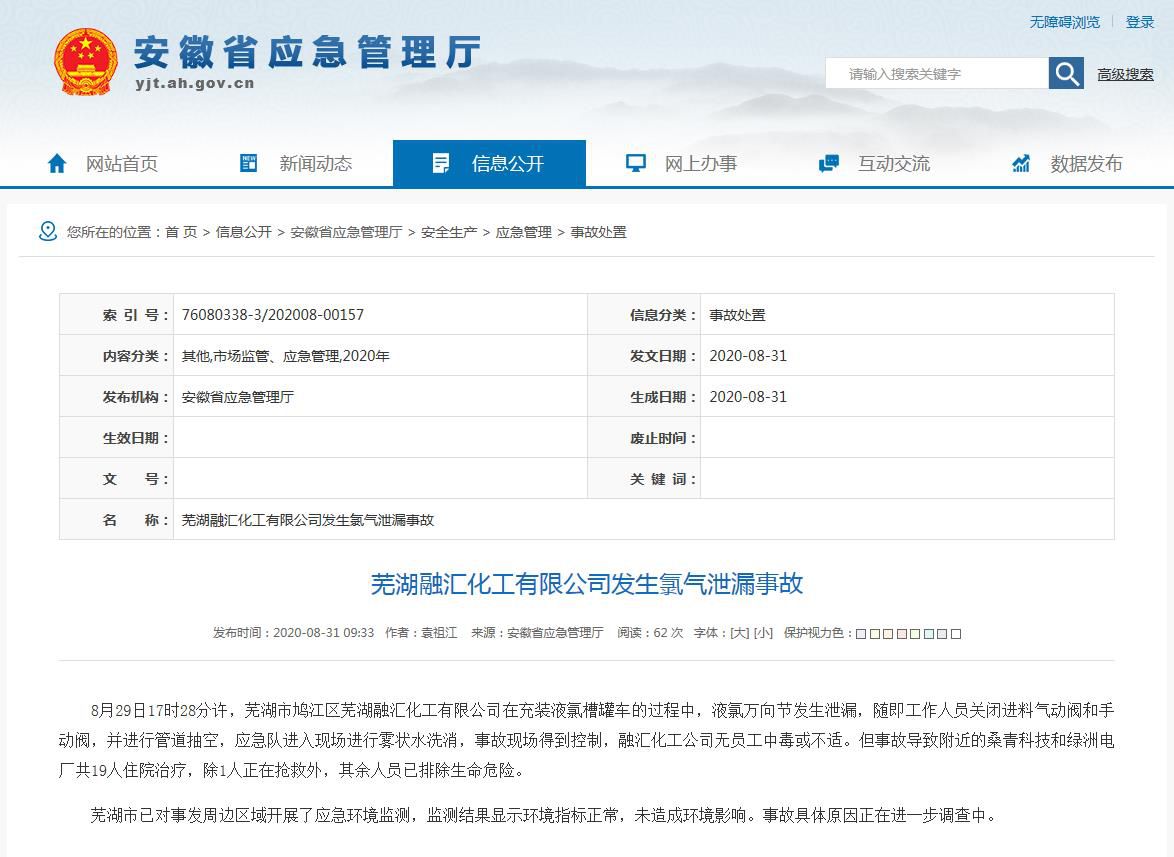1174x857 pixels.
Task: Select the first eye-protection color swatch
Action: coord(862,634)
